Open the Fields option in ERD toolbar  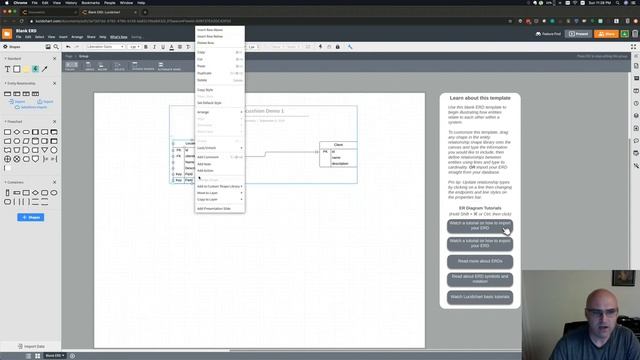point(71,66)
